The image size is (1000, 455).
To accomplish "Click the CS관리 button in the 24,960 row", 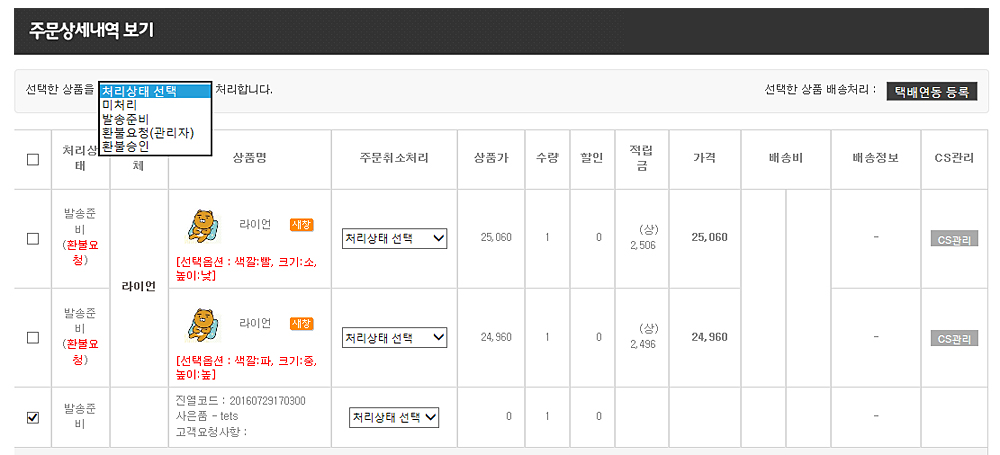I will pyautogui.click(x=954, y=339).
